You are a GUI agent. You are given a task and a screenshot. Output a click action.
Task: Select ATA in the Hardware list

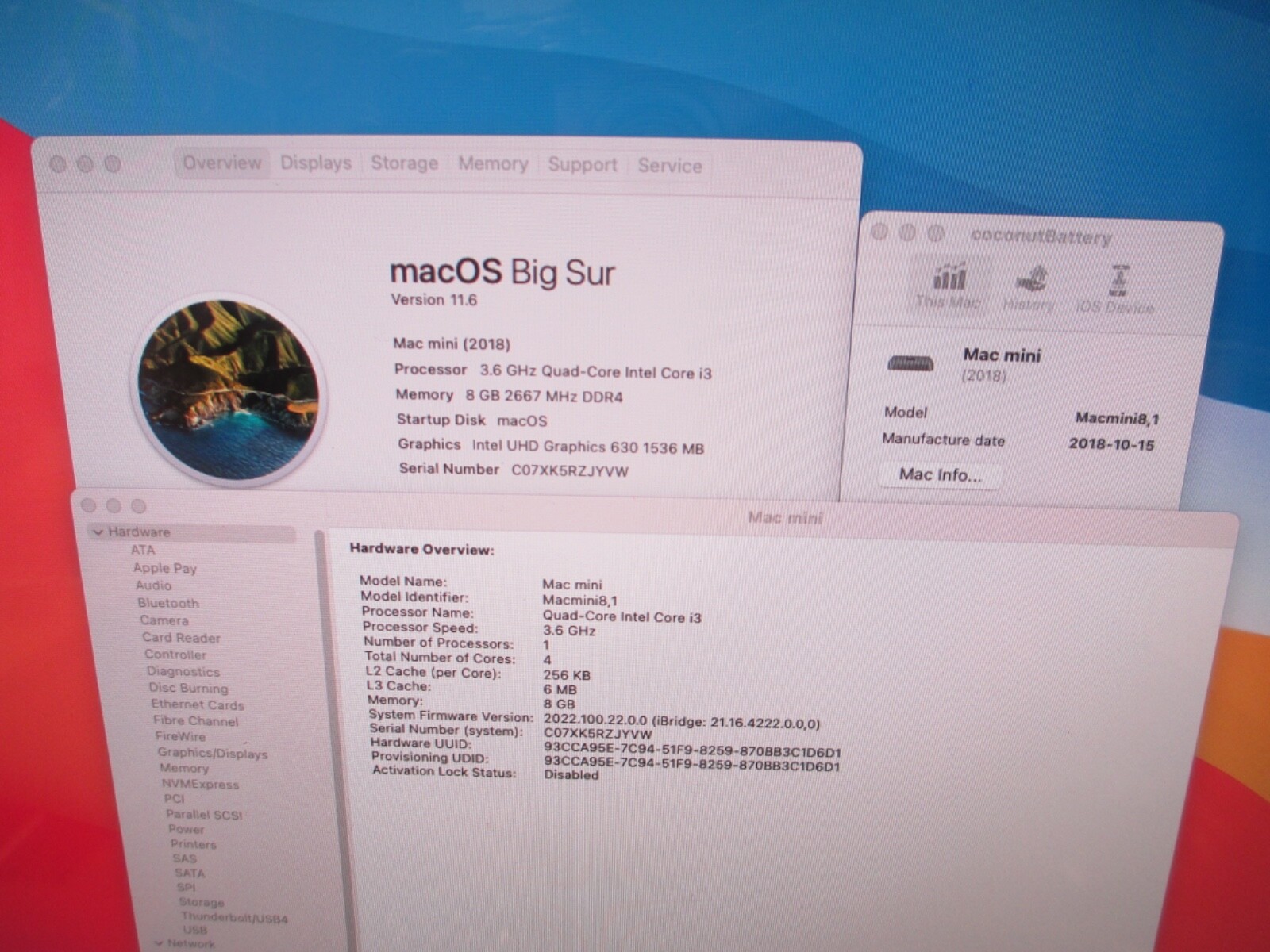click(x=143, y=550)
